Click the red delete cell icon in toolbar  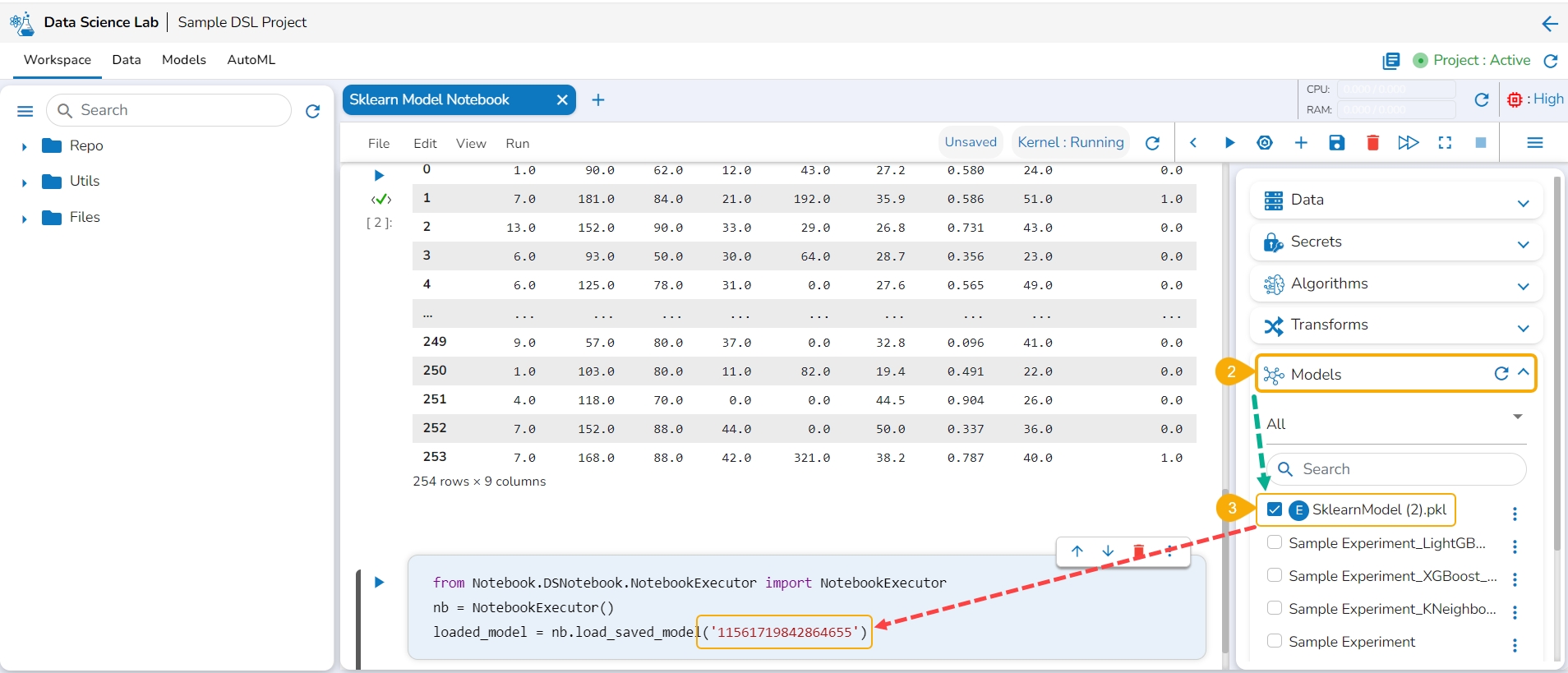click(x=1372, y=143)
